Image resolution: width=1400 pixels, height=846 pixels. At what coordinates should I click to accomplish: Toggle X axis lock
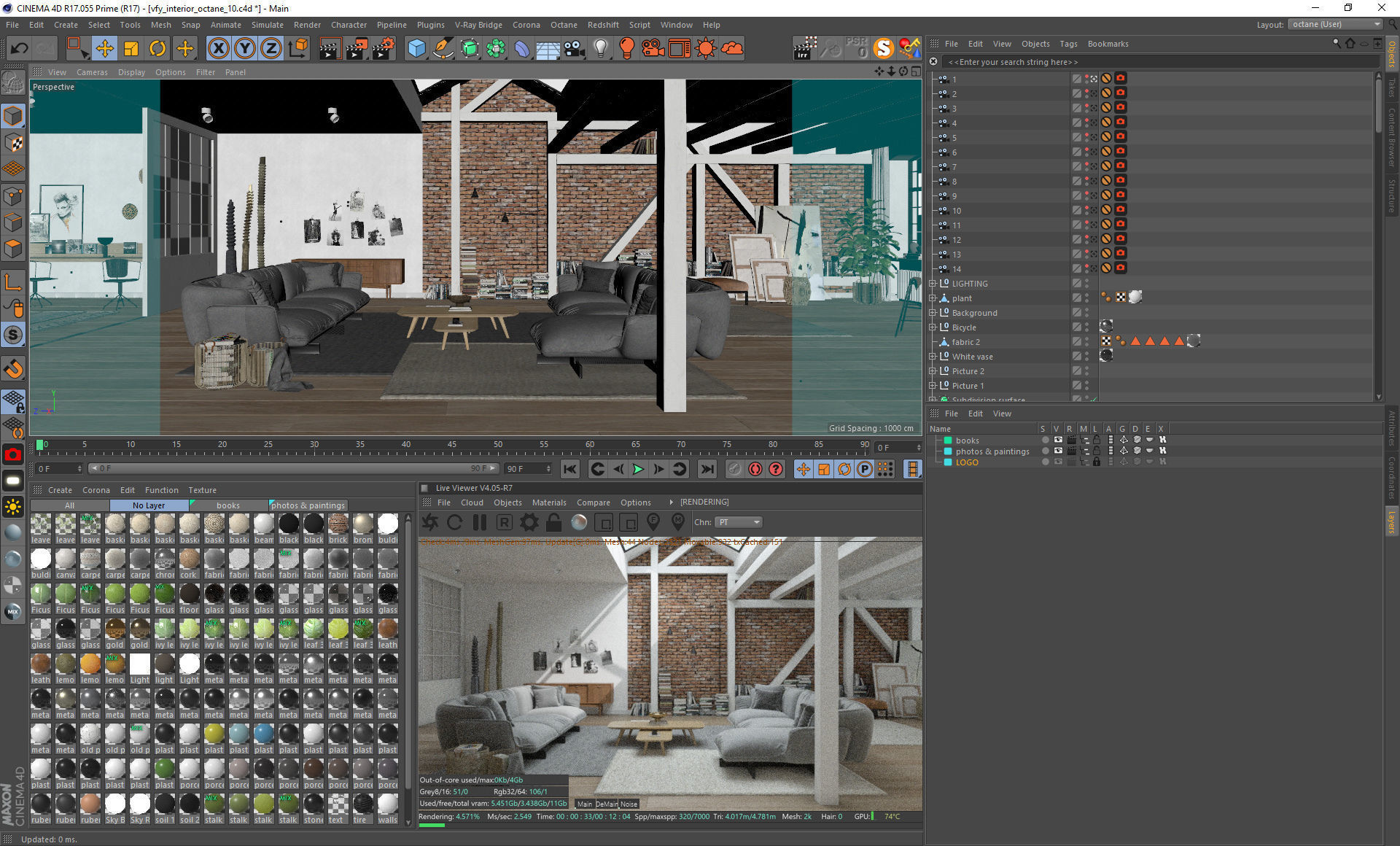click(218, 49)
